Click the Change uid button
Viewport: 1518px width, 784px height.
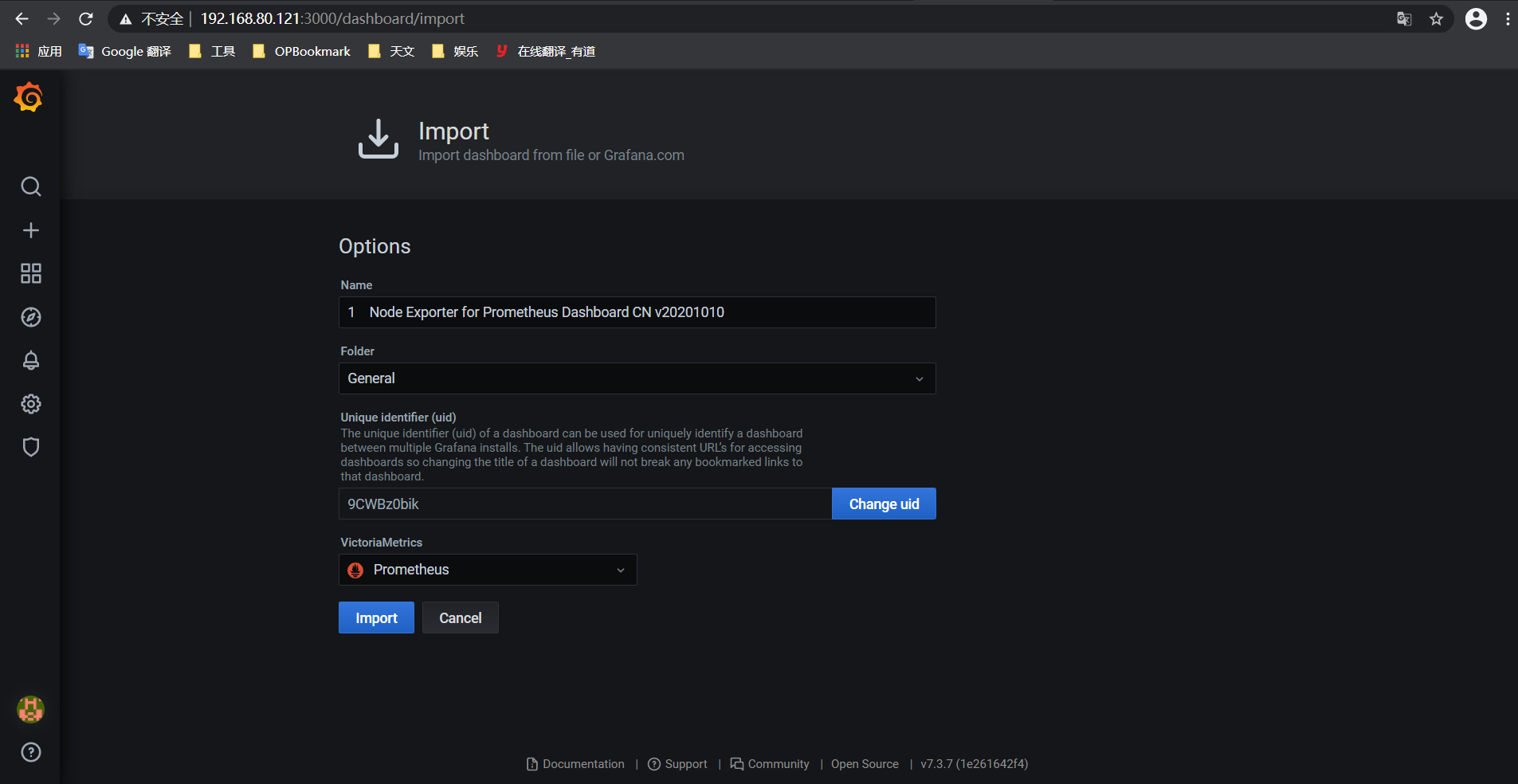click(x=884, y=504)
